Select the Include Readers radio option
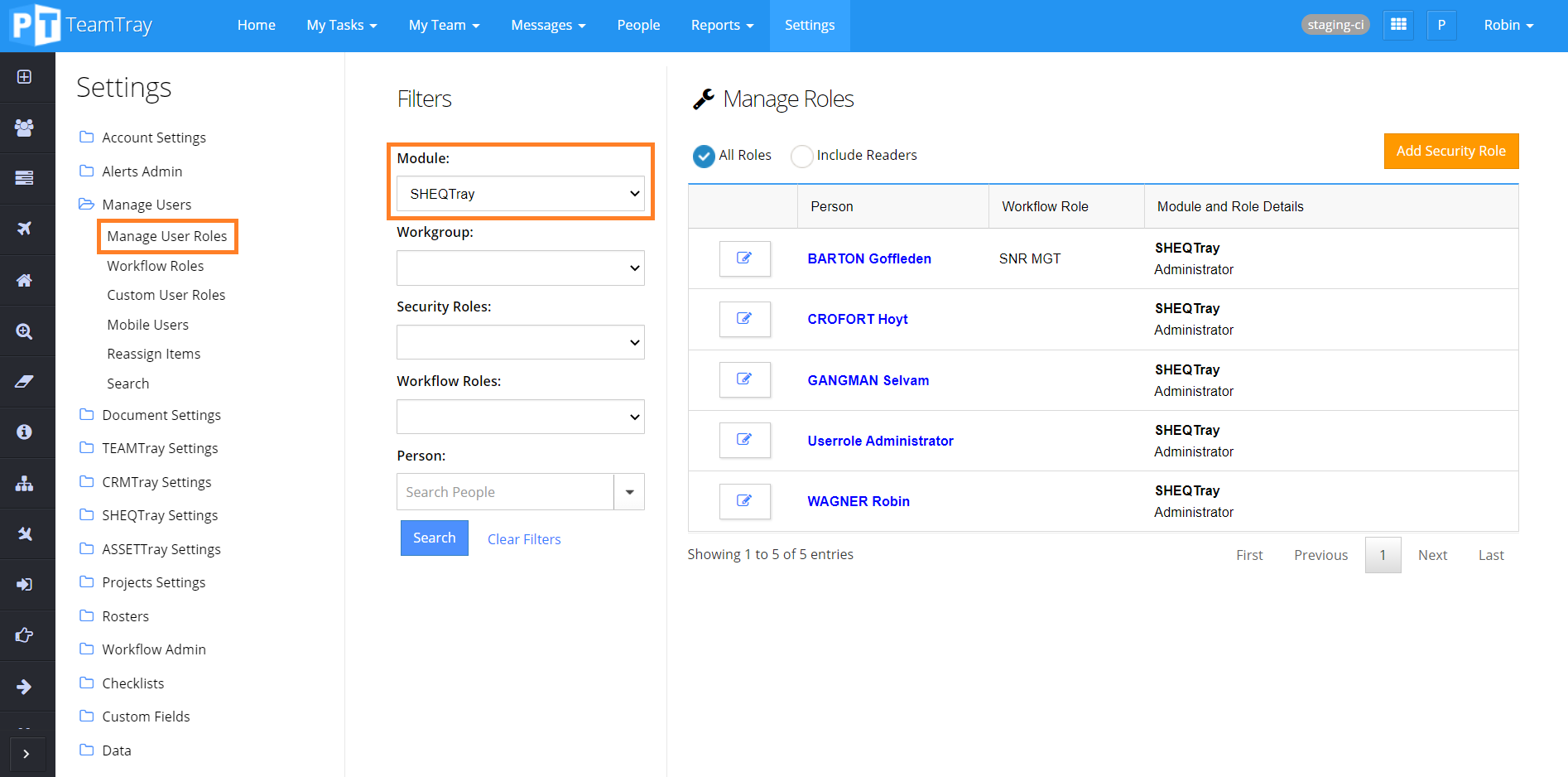The height and width of the screenshot is (777, 1568). (802, 156)
